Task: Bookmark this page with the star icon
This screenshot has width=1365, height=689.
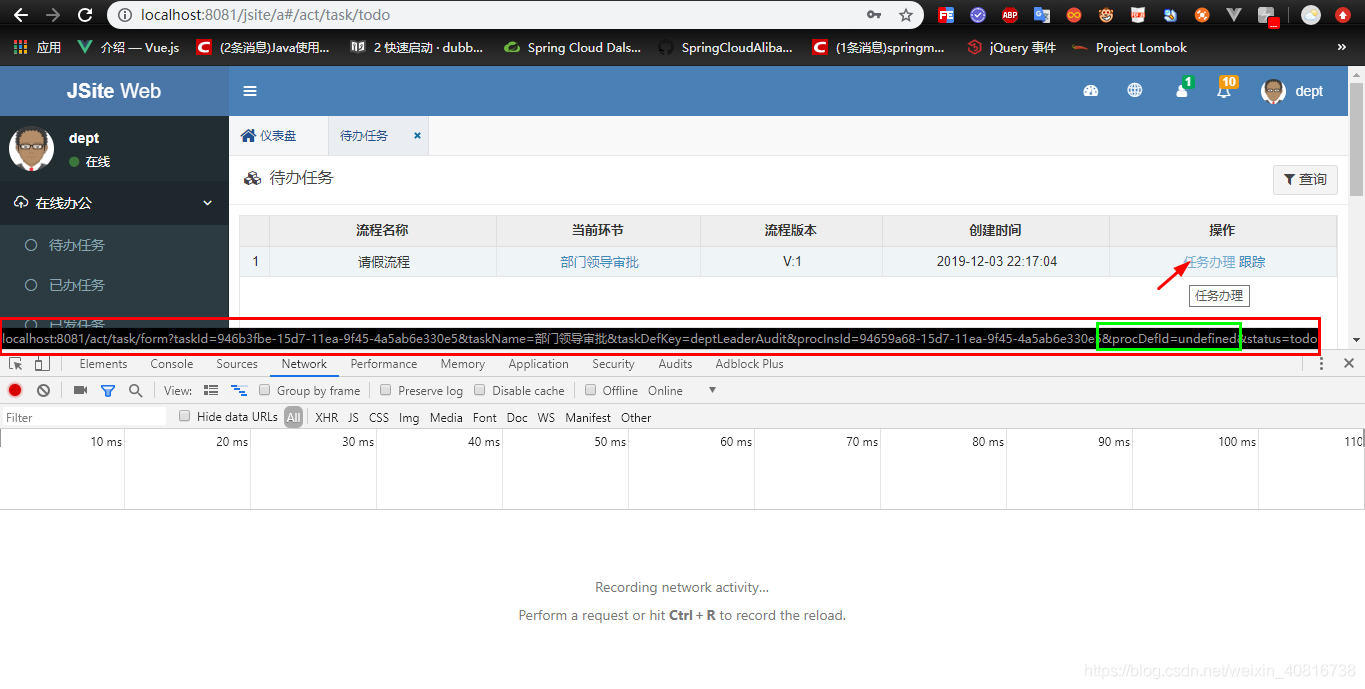Action: (906, 15)
